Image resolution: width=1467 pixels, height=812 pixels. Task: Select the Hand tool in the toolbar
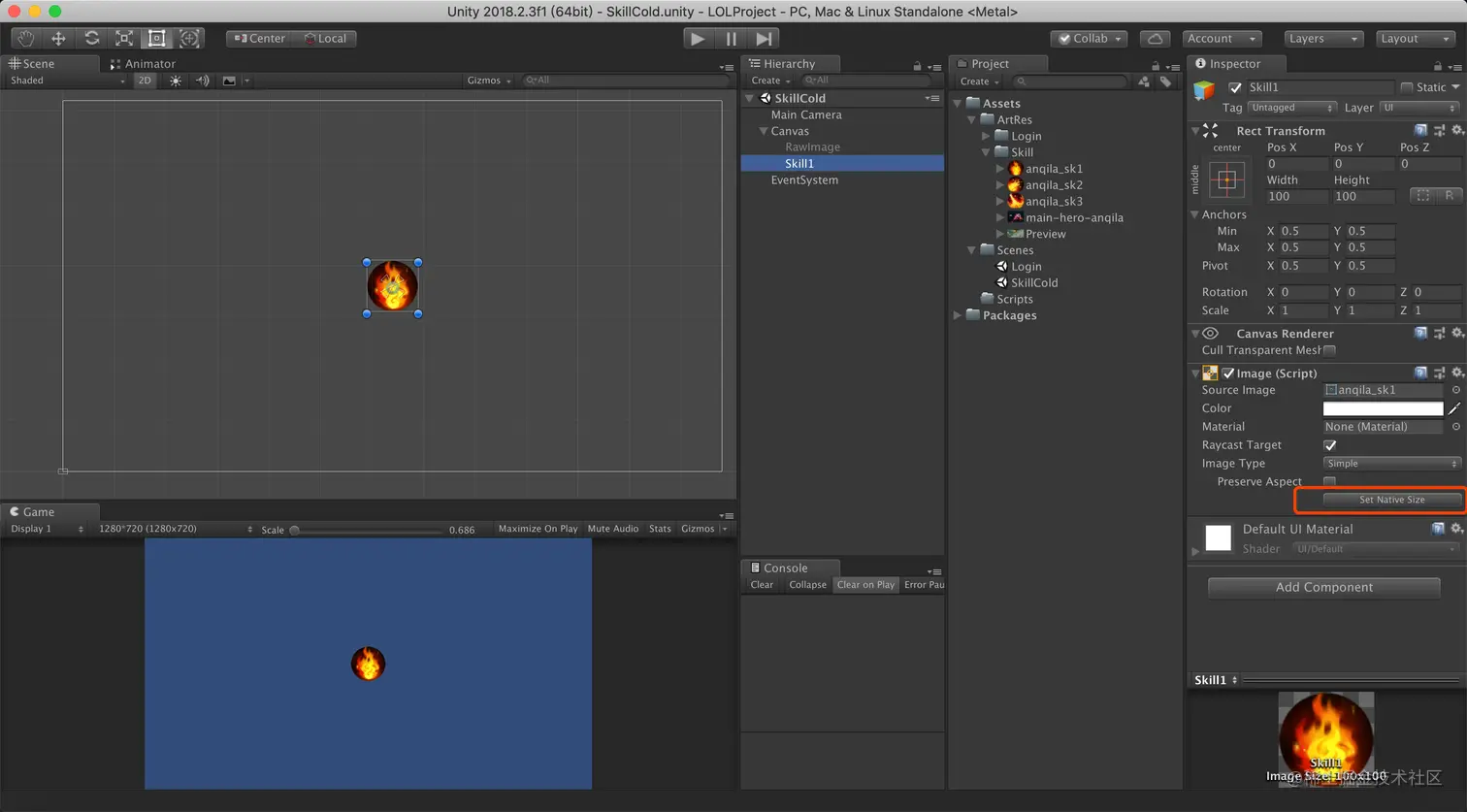pyautogui.click(x=25, y=38)
